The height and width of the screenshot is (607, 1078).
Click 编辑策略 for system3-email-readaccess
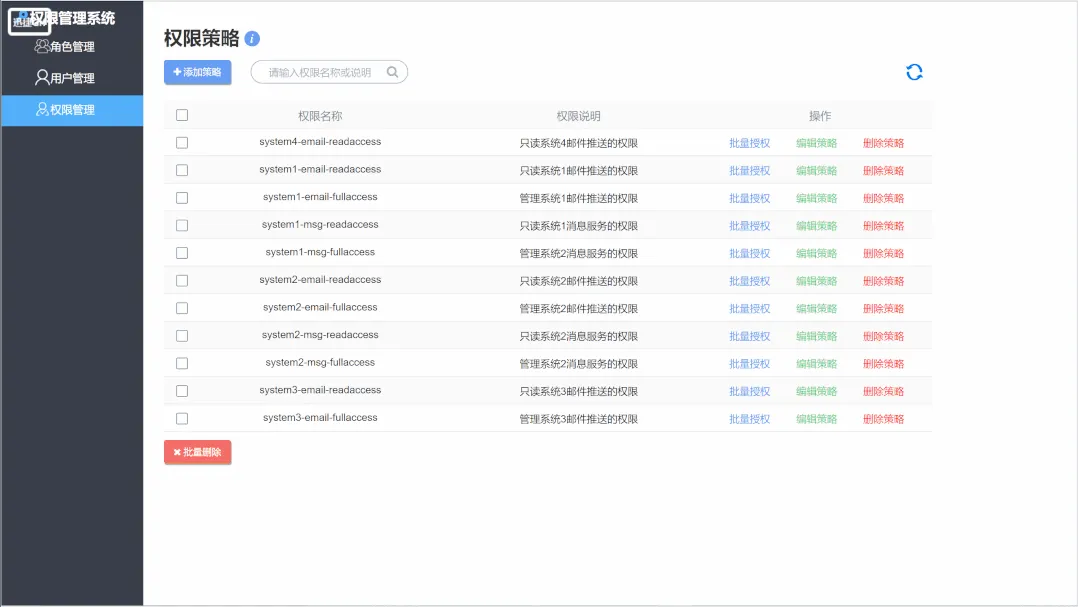816,391
